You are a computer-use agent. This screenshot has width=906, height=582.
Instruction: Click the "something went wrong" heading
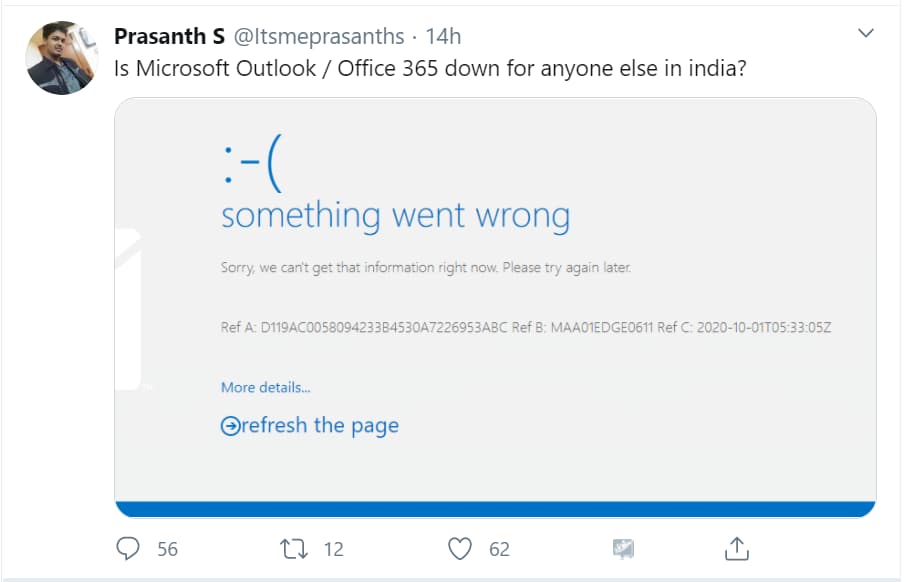(395, 215)
